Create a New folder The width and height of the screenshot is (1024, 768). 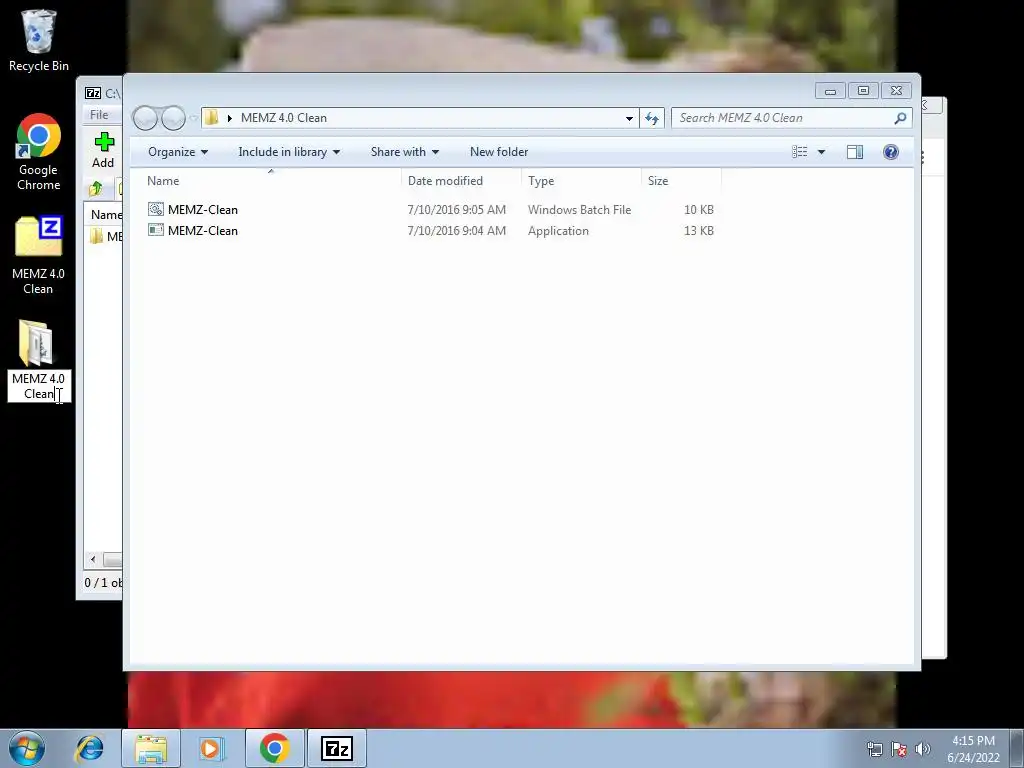click(499, 152)
